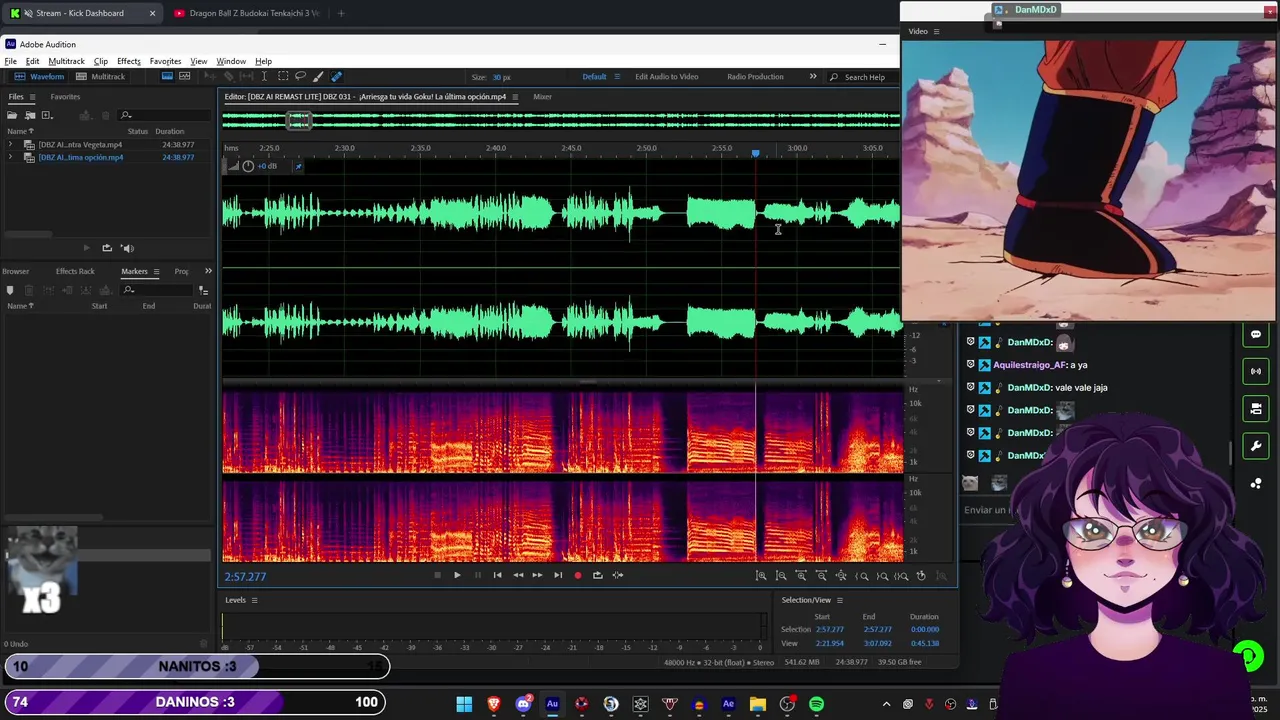Zoom in time icon
1280x720 pixels.
click(801, 576)
